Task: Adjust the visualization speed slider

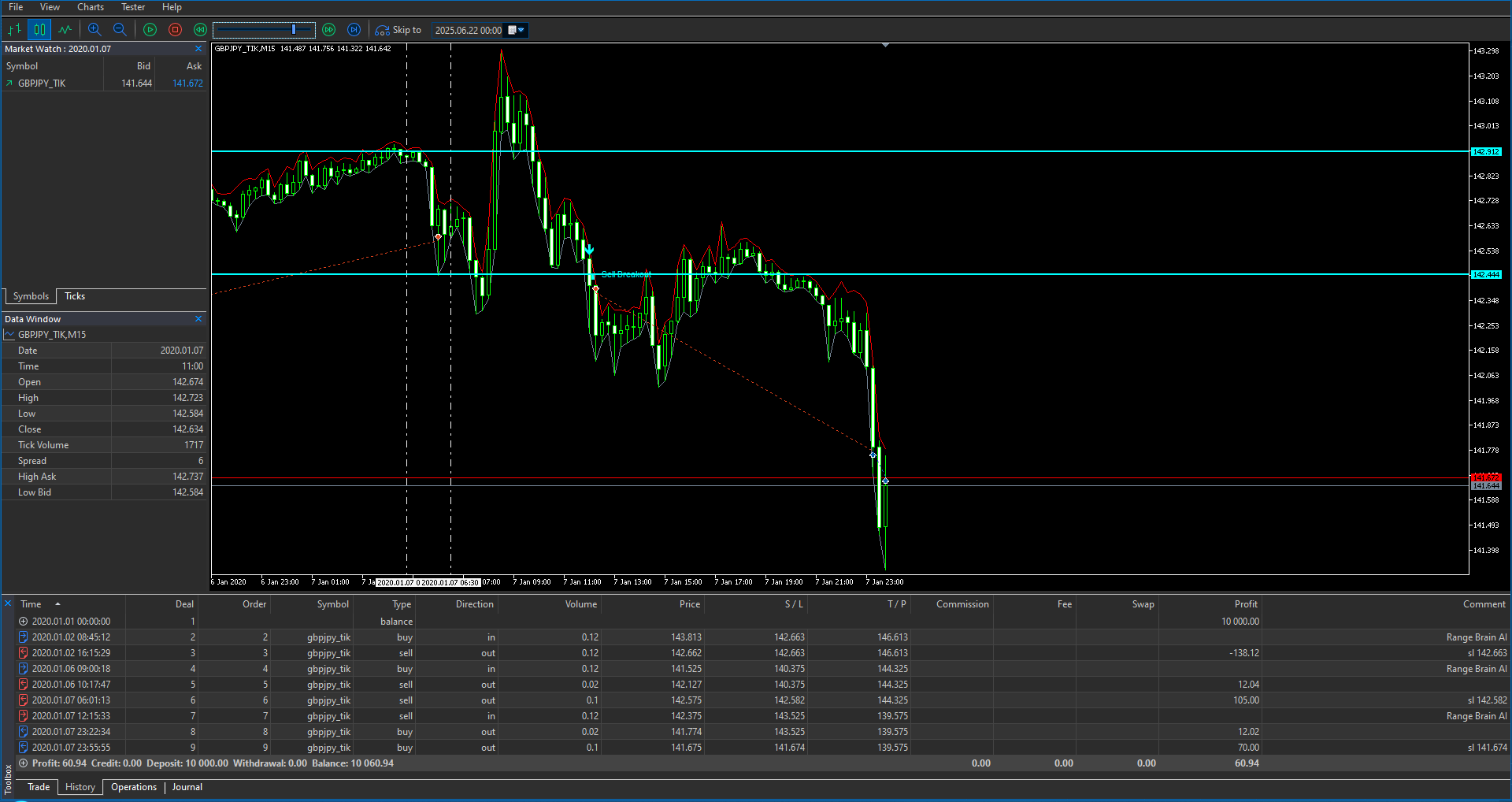Action: click(x=294, y=30)
